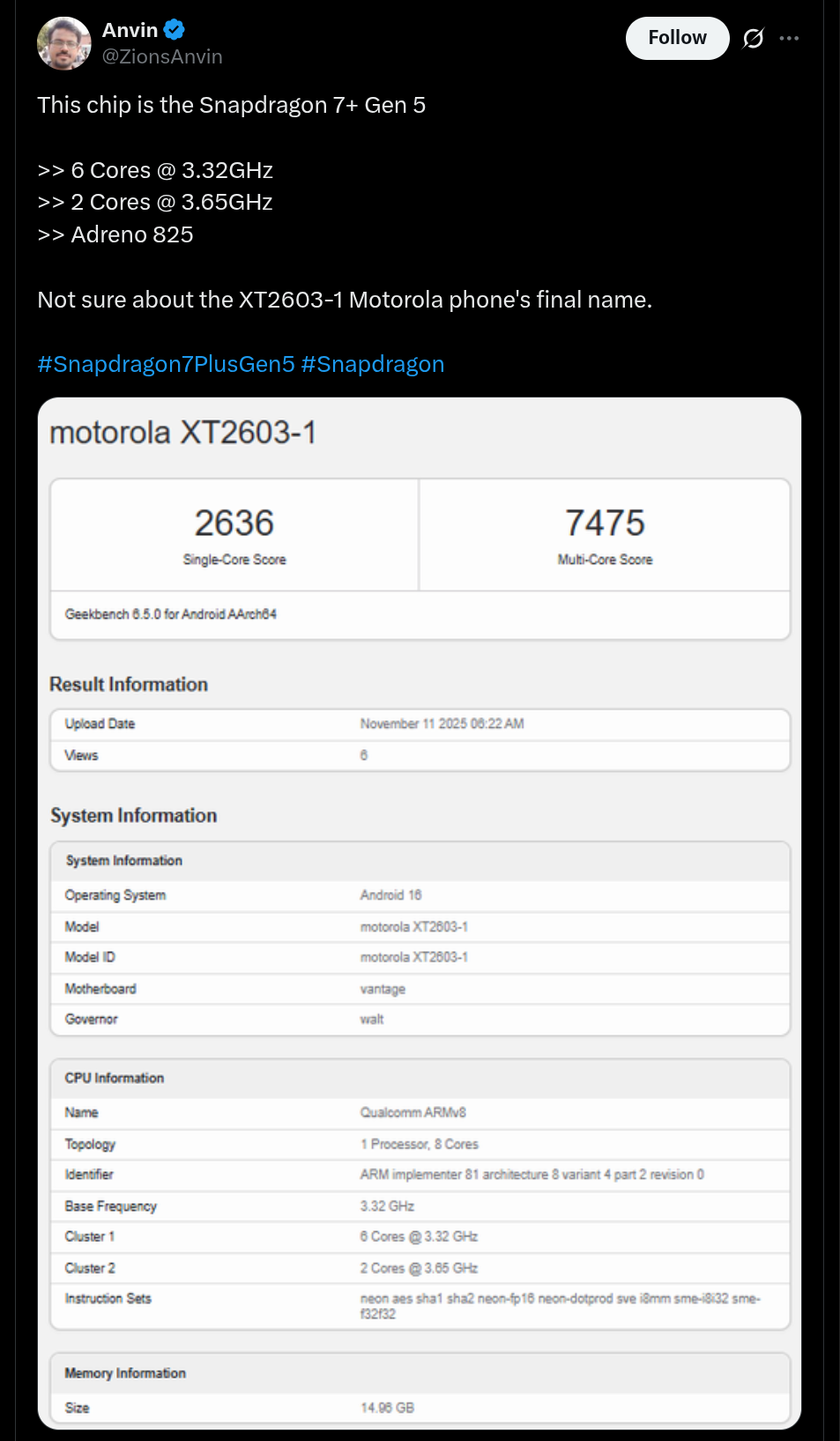Follow the Anvin account
This screenshot has height=1441, width=840.
click(676, 38)
